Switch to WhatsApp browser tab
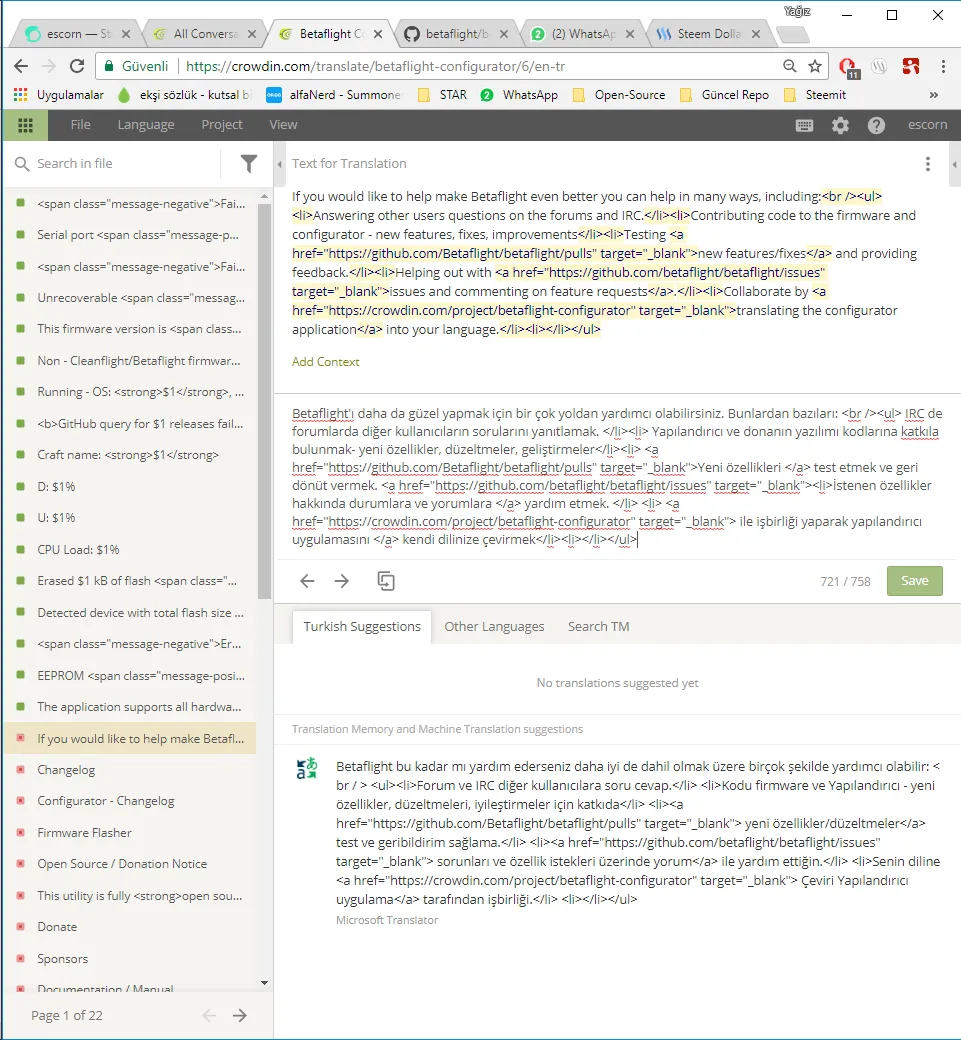This screenshot has height=1040, width=961. pyautogui.click(x=582, y=34)
